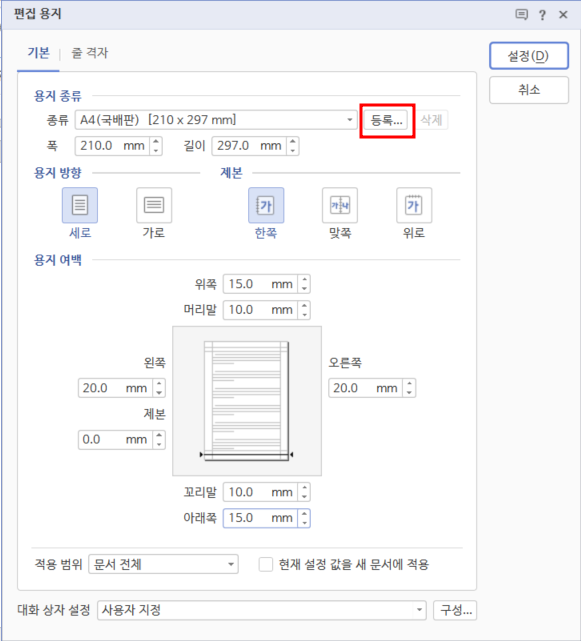
Task: Decrease the 폭 width value
Action: [x=156, y=151]
